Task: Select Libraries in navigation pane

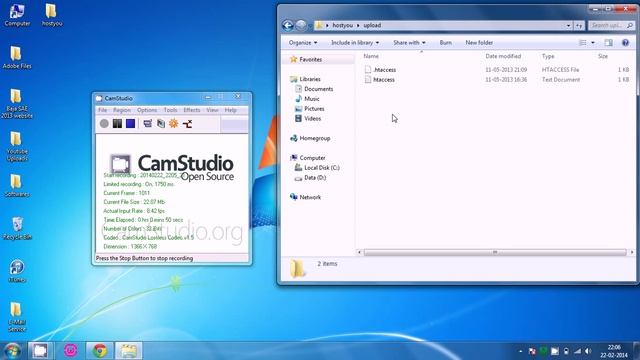Action: [310, 79]
